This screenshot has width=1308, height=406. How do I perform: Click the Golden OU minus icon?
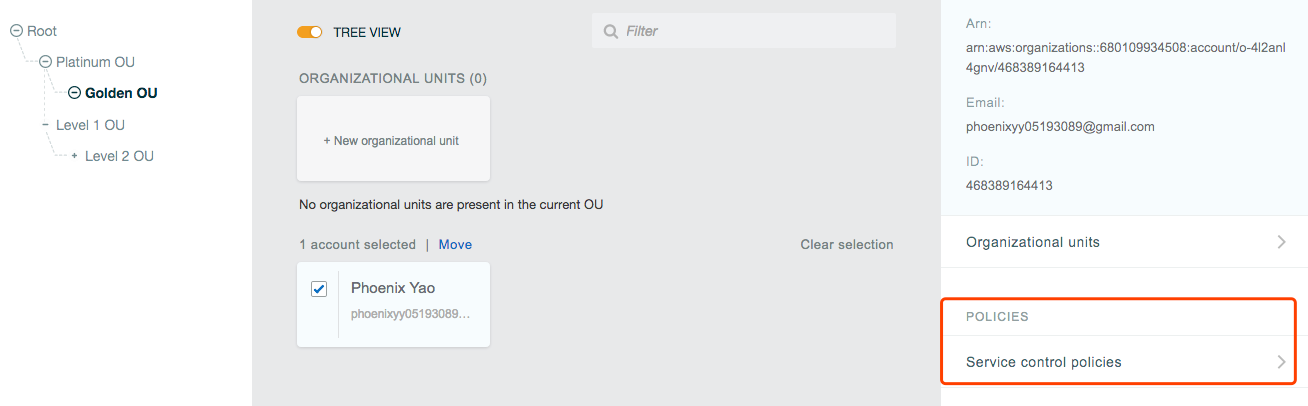tap(74, 93)
